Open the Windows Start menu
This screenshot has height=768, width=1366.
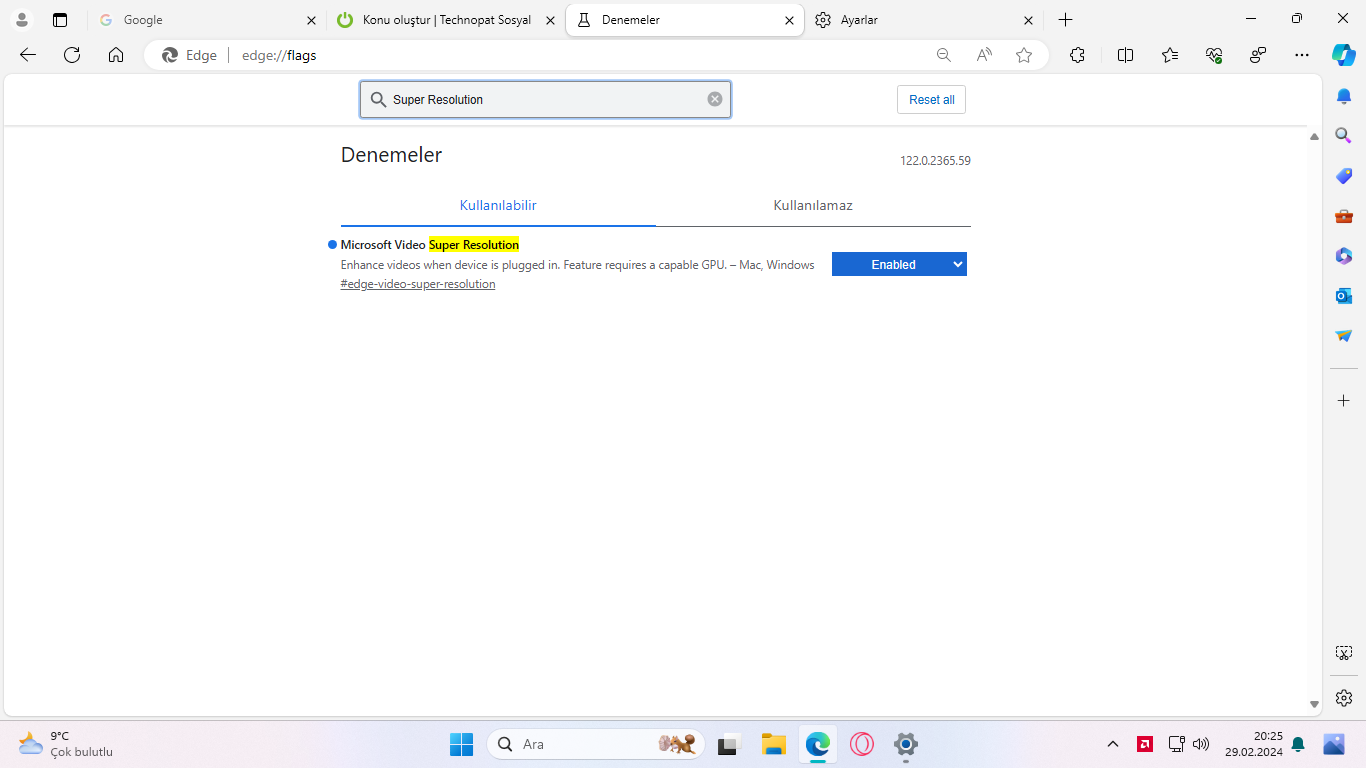coord(461,744)
